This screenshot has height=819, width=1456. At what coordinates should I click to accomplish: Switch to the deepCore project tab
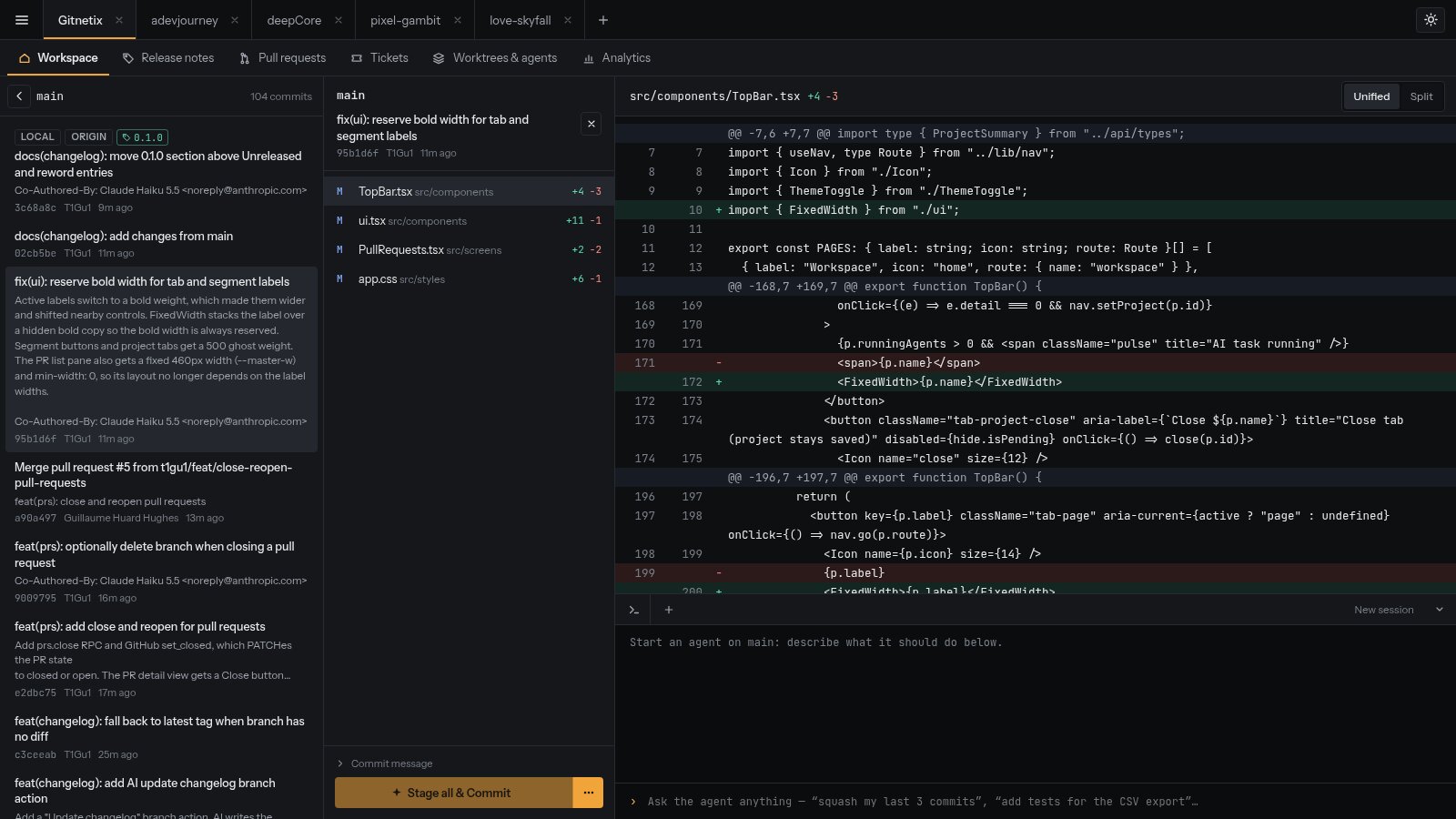pyautogui.click(x=294, y=20)
